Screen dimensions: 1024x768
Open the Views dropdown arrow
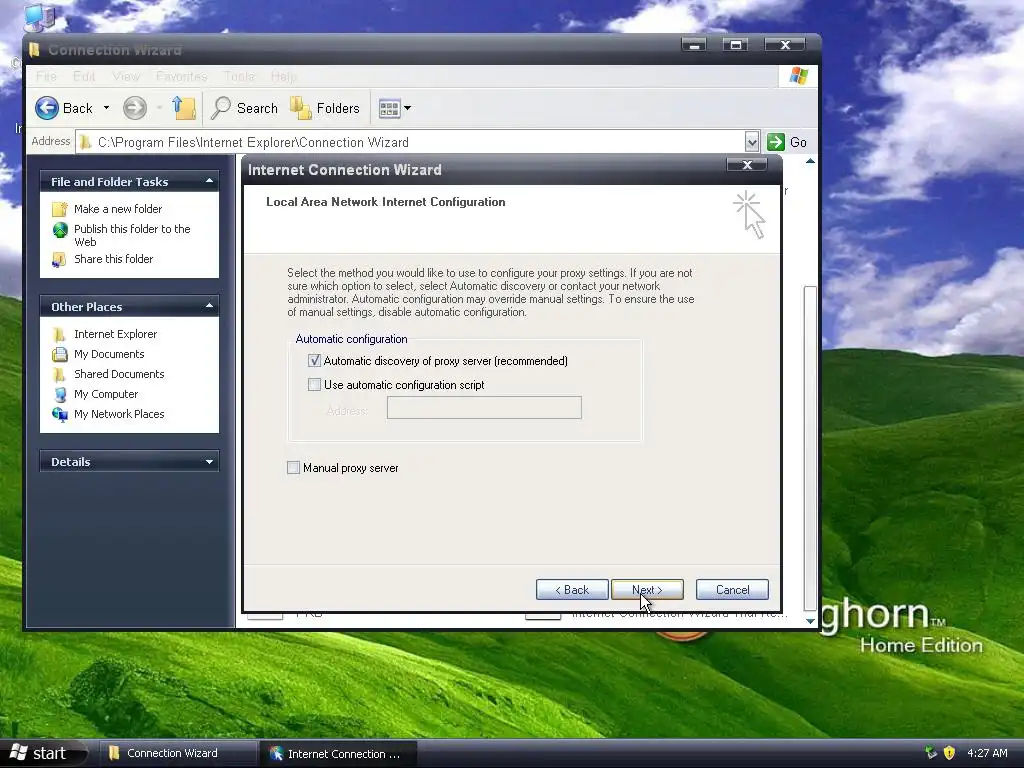click(x=408, y=108)
